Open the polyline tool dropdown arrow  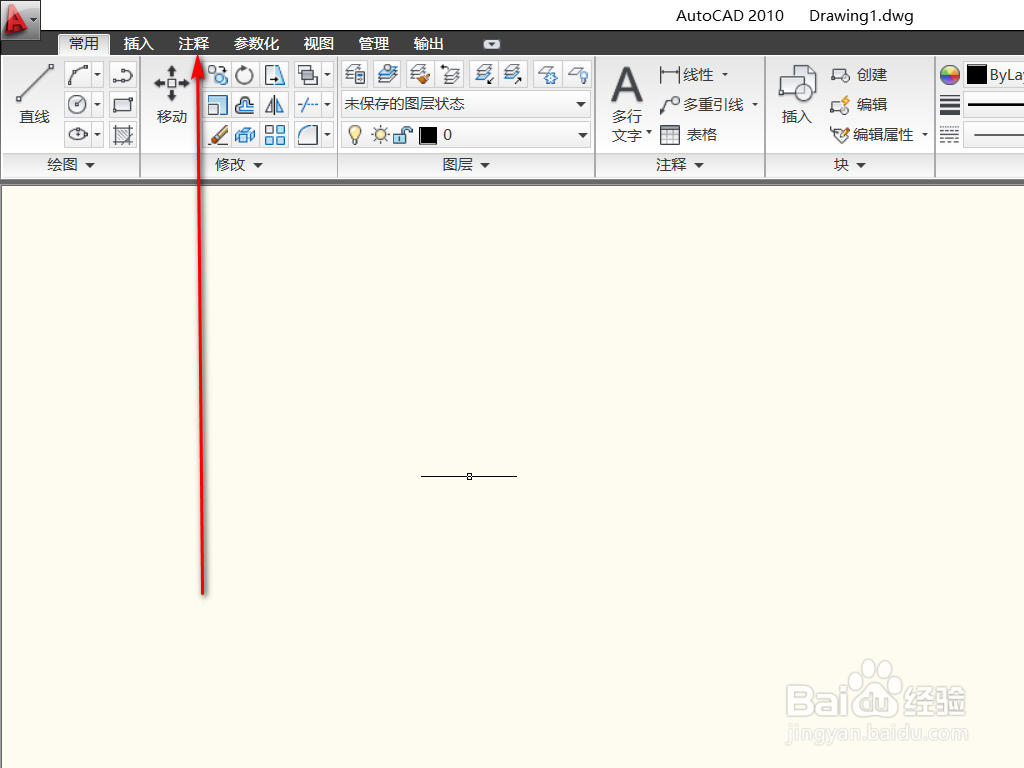point(97,75)
